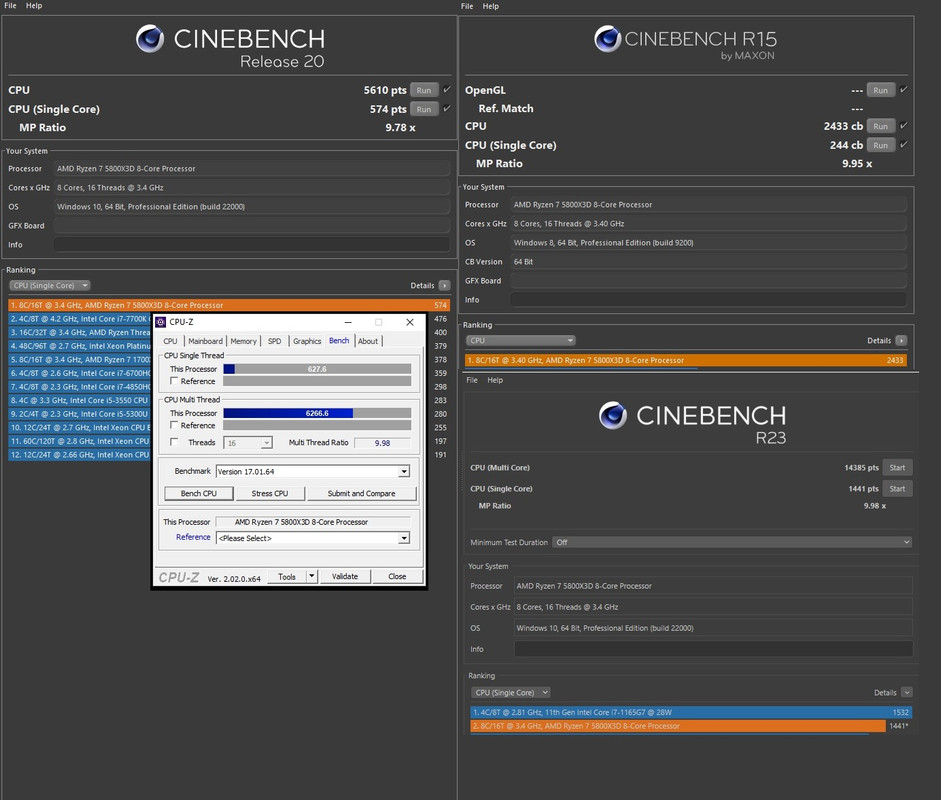
Task: Click the Cinebench Release 20 logo icon
Action: [x=149, y=39]
